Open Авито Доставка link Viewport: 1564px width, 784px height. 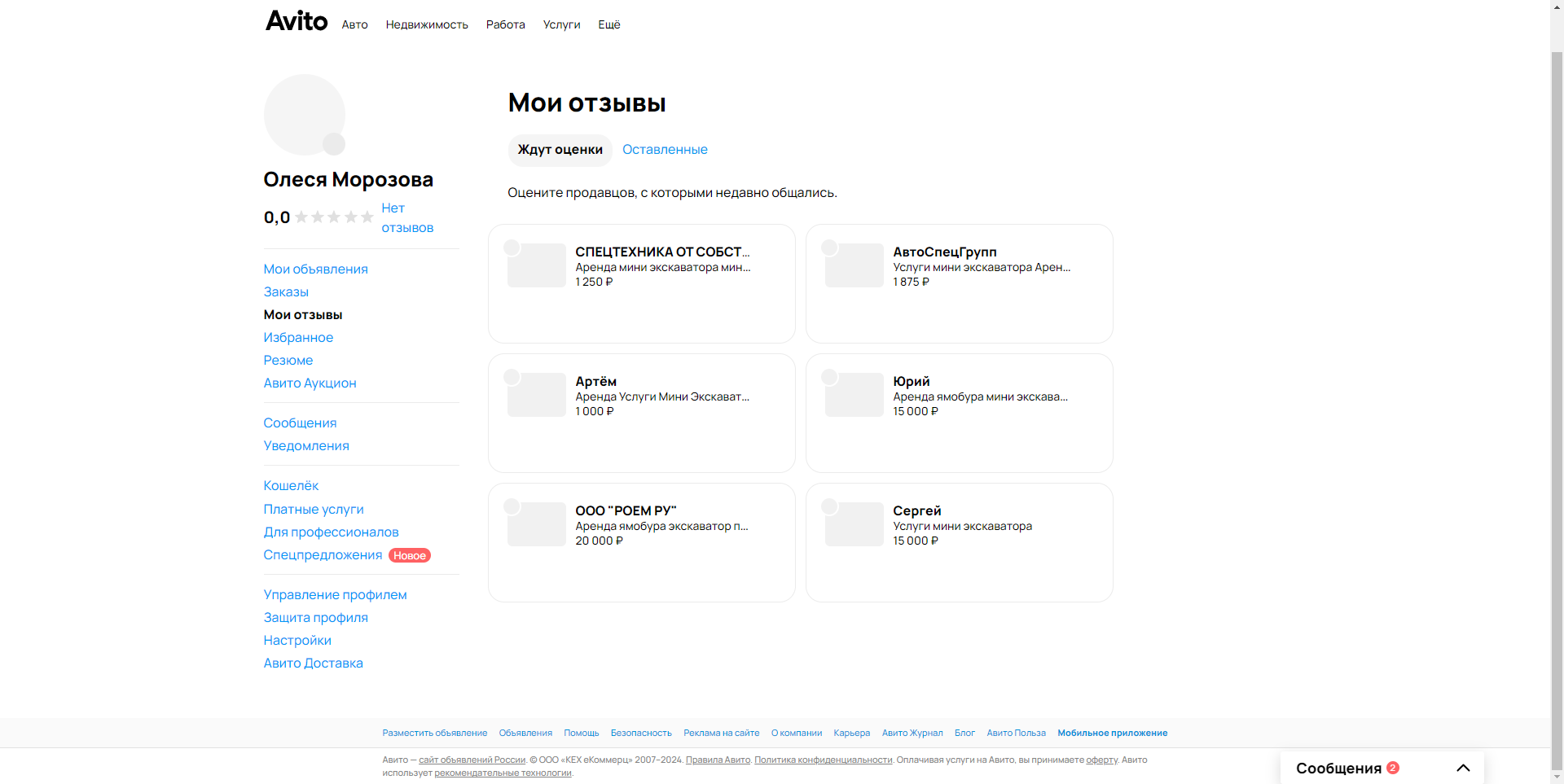point(313,664)
